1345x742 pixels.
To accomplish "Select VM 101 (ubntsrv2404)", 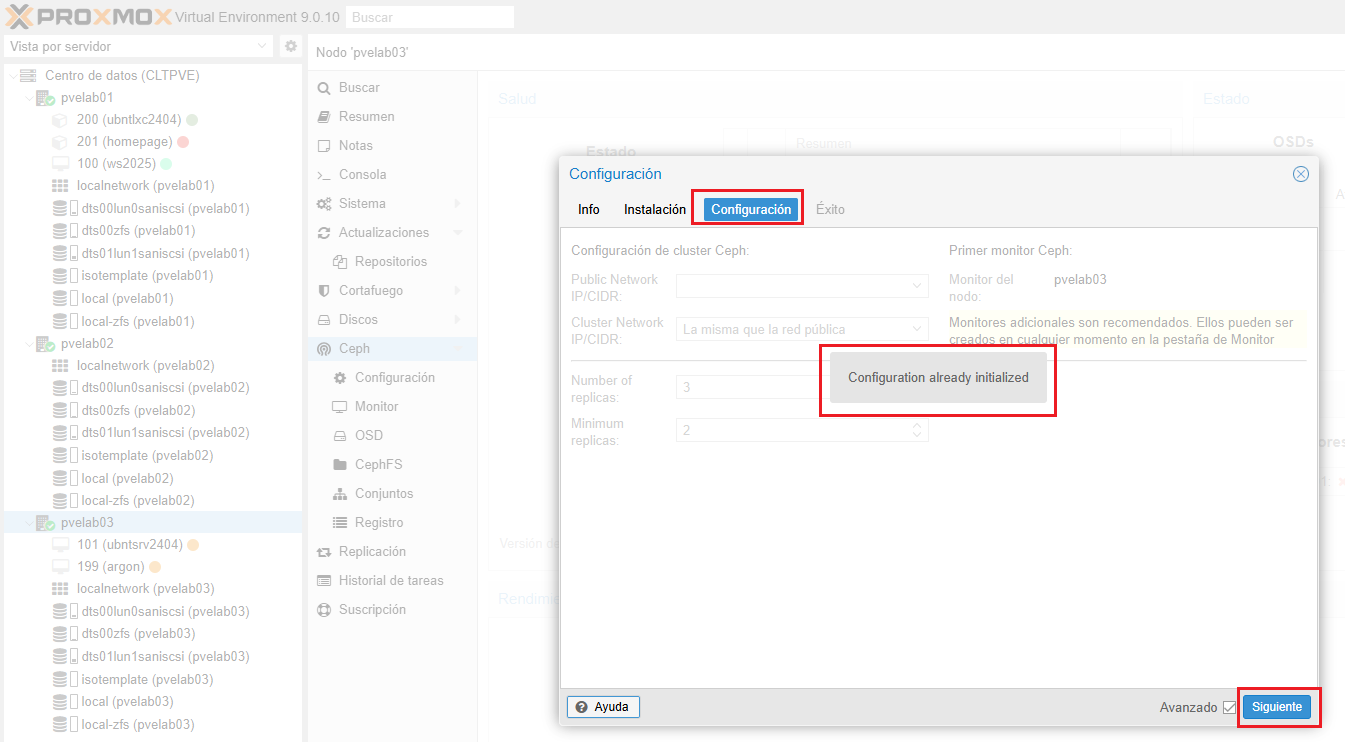I will pyautogui.click(x=130, y=545).
